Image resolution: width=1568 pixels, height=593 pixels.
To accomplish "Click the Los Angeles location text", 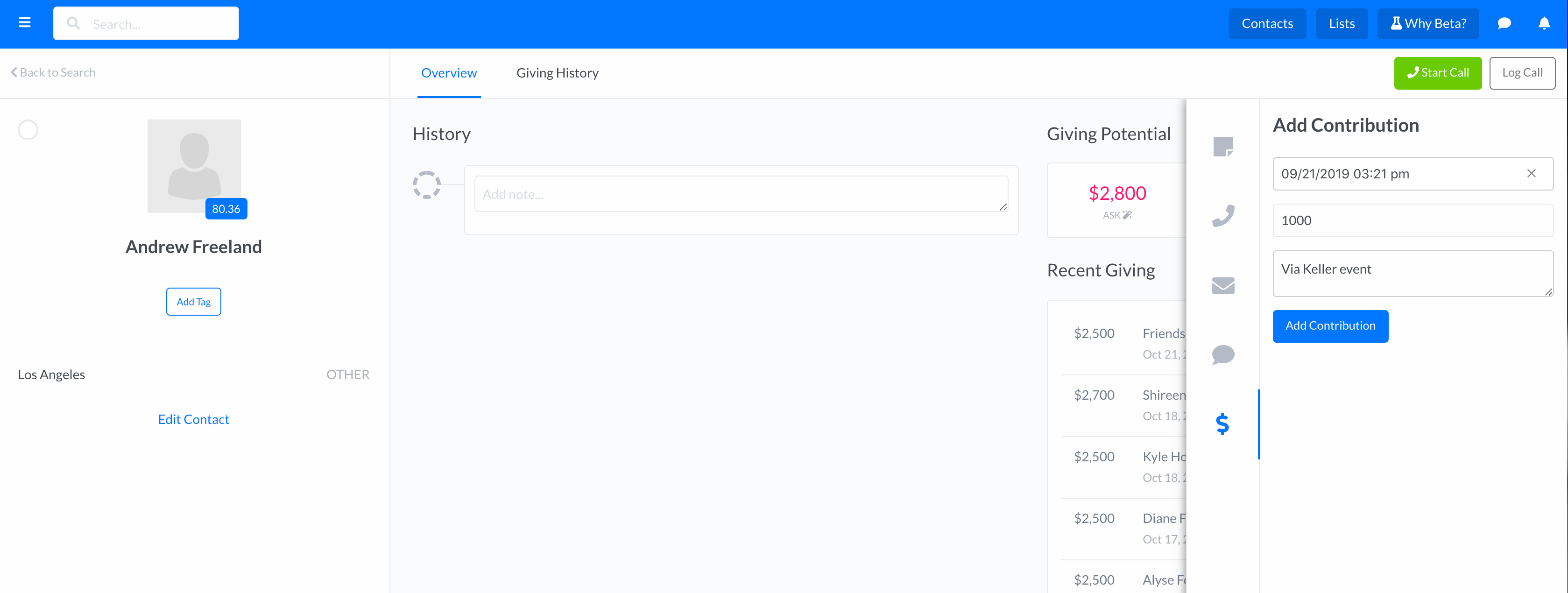I will pos(51,374).
